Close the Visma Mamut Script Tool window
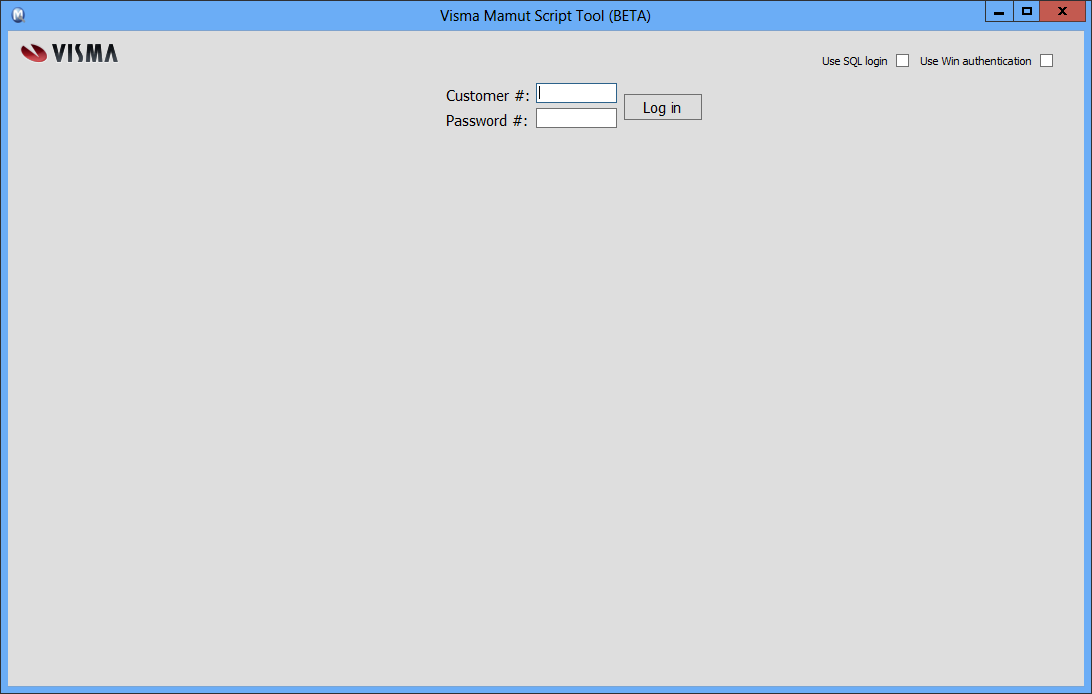Viewport: 1092px width, 694px height. coord(1062,11)
